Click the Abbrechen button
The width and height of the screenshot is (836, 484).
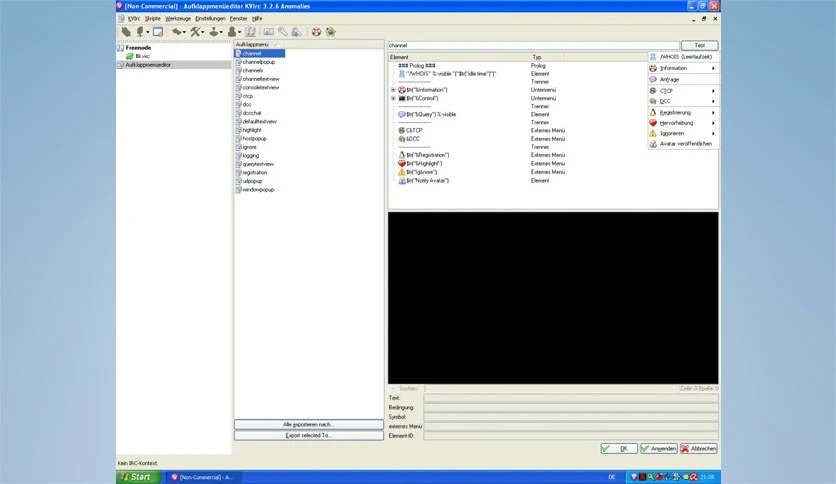pyautogui.click(x=698, y=449)
